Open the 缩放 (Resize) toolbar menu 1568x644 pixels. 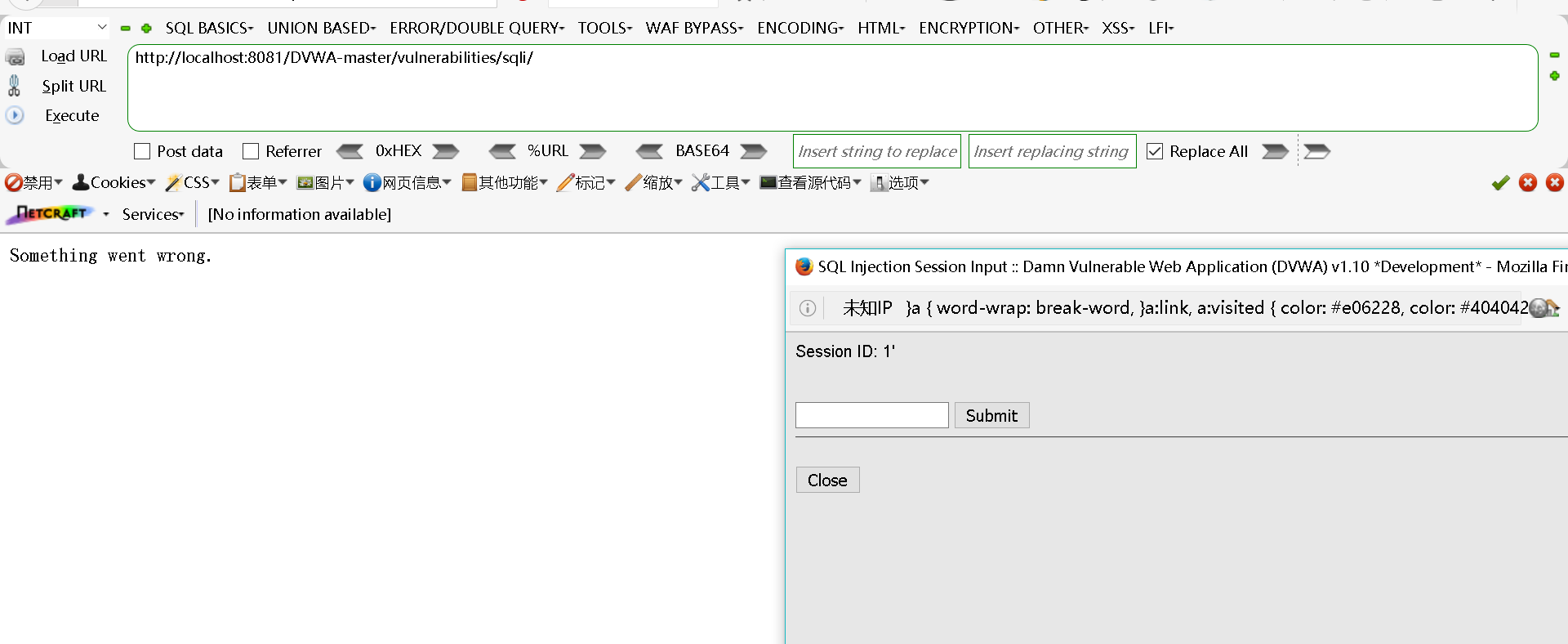click(x=653, y=183)
